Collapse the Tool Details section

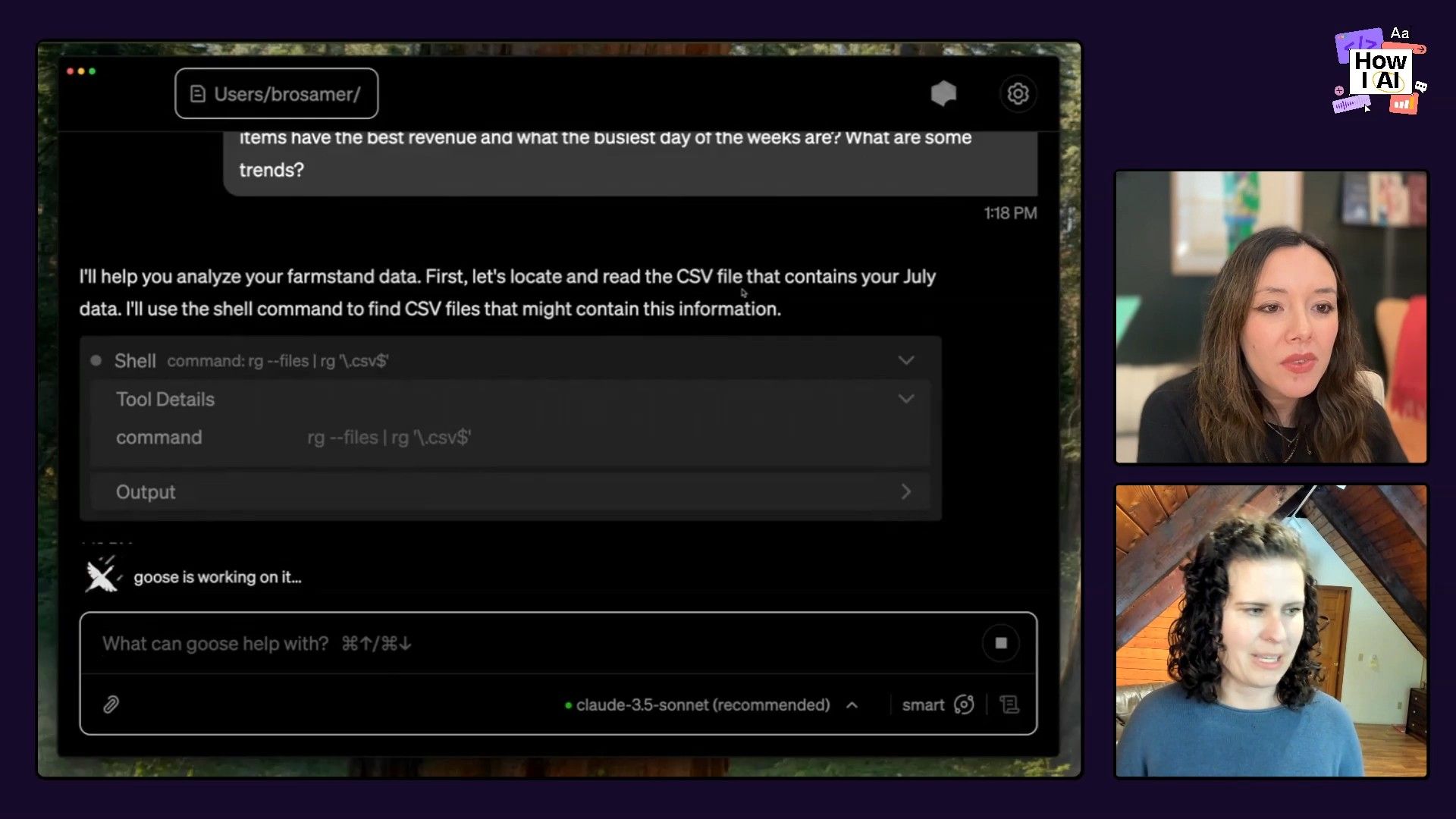click(905, 399)
